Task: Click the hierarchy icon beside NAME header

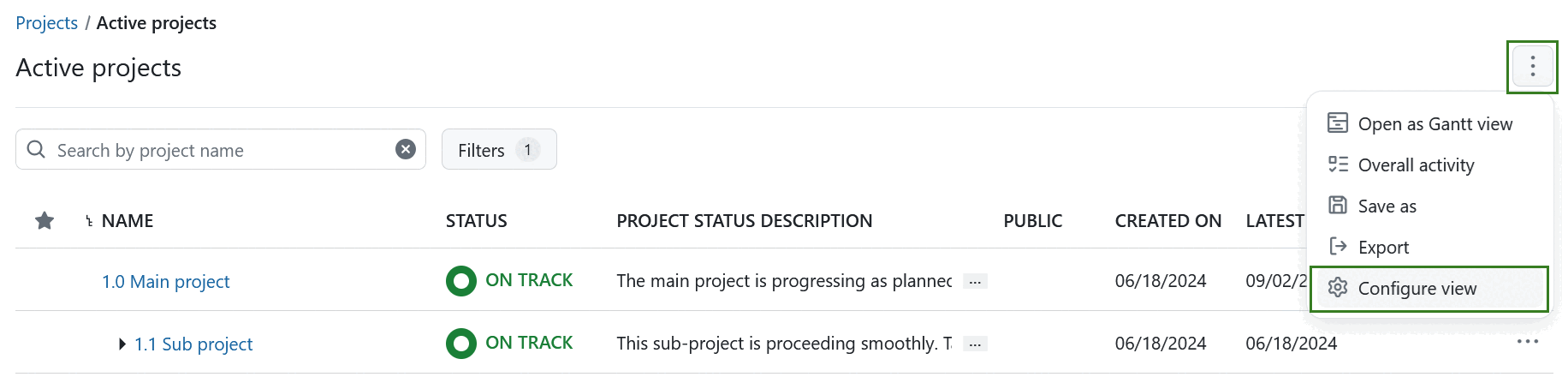Action: pyautogui.click(x=89, y=221)
